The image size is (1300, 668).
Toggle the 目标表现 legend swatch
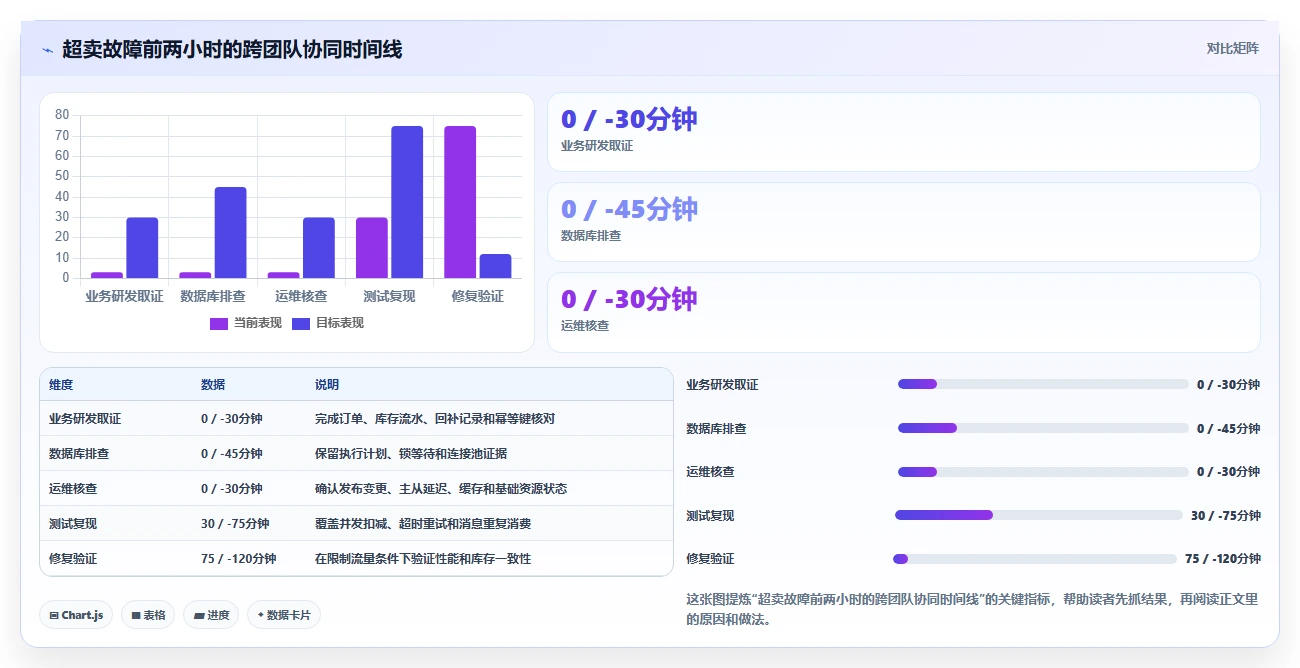301,323
